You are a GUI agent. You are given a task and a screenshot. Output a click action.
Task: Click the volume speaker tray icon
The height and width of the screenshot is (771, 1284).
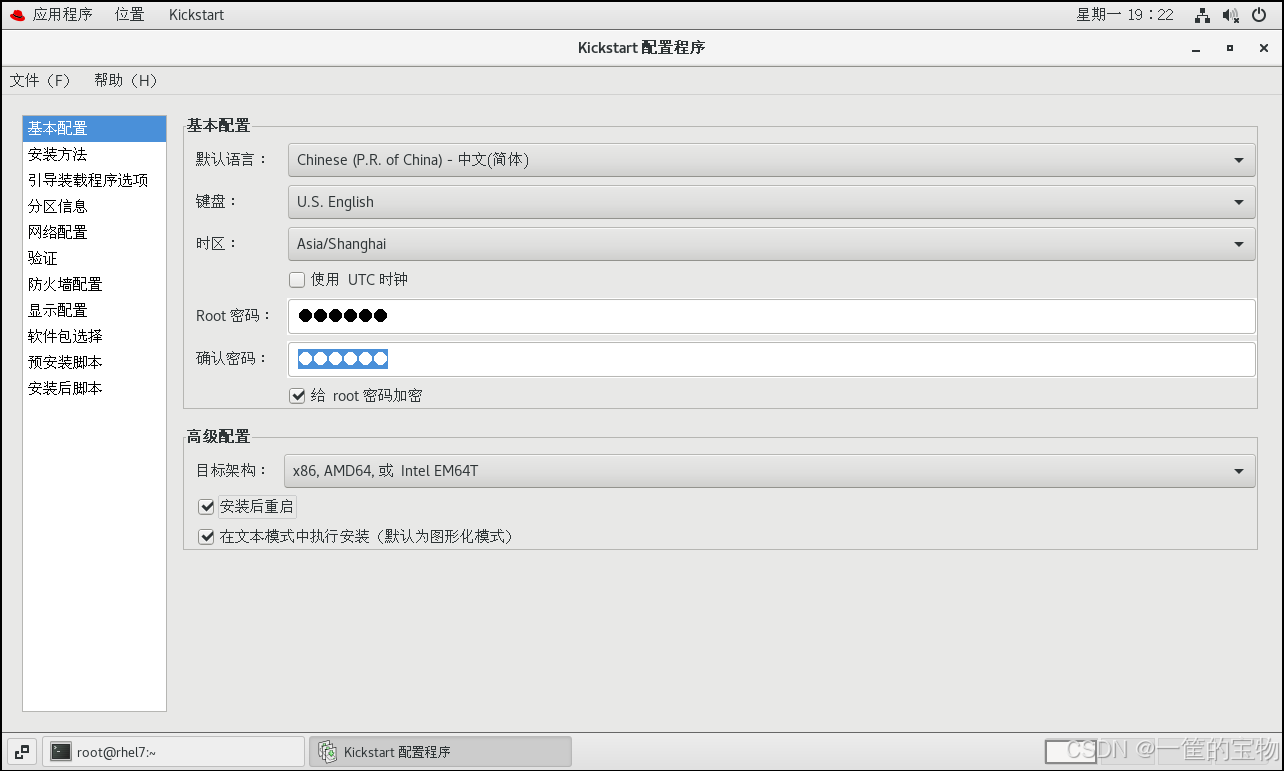[1231, 15]
